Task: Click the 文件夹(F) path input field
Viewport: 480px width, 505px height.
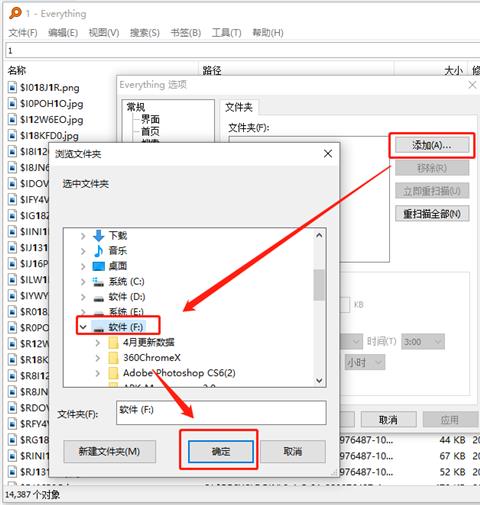Action: (221, 413)
